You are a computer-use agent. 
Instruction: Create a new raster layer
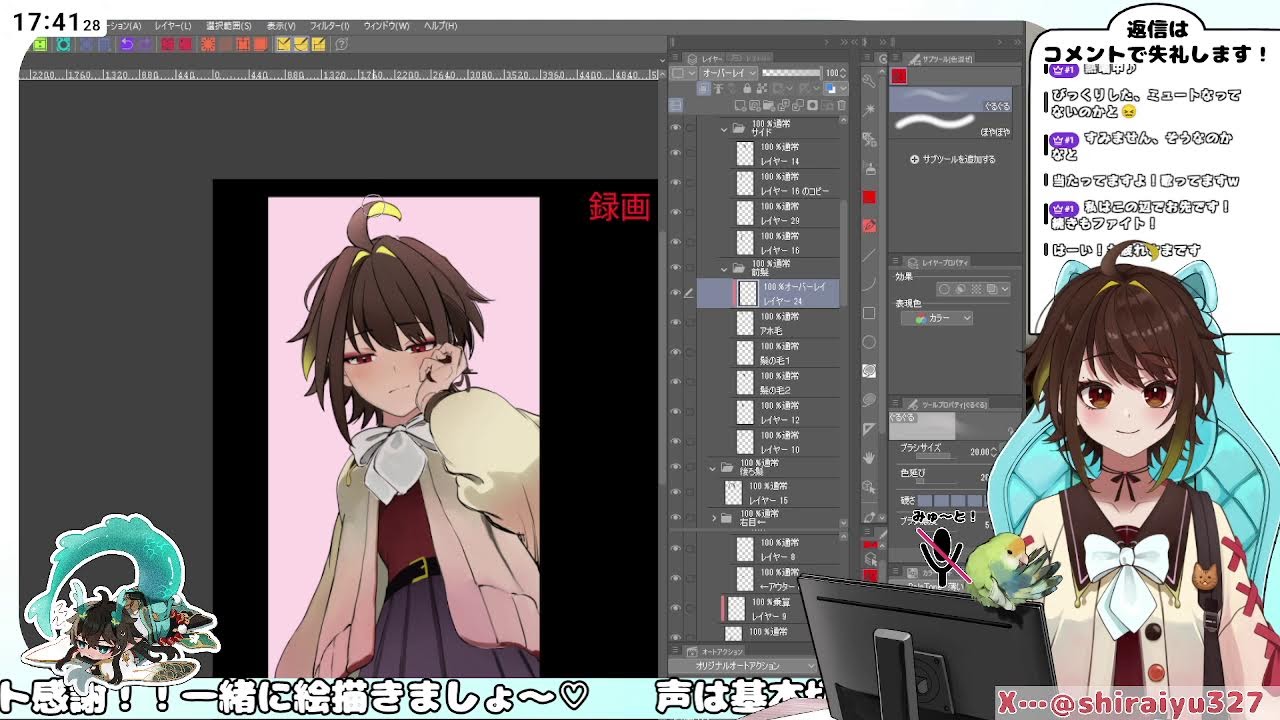pyautogui.click(x=740, y=105)
